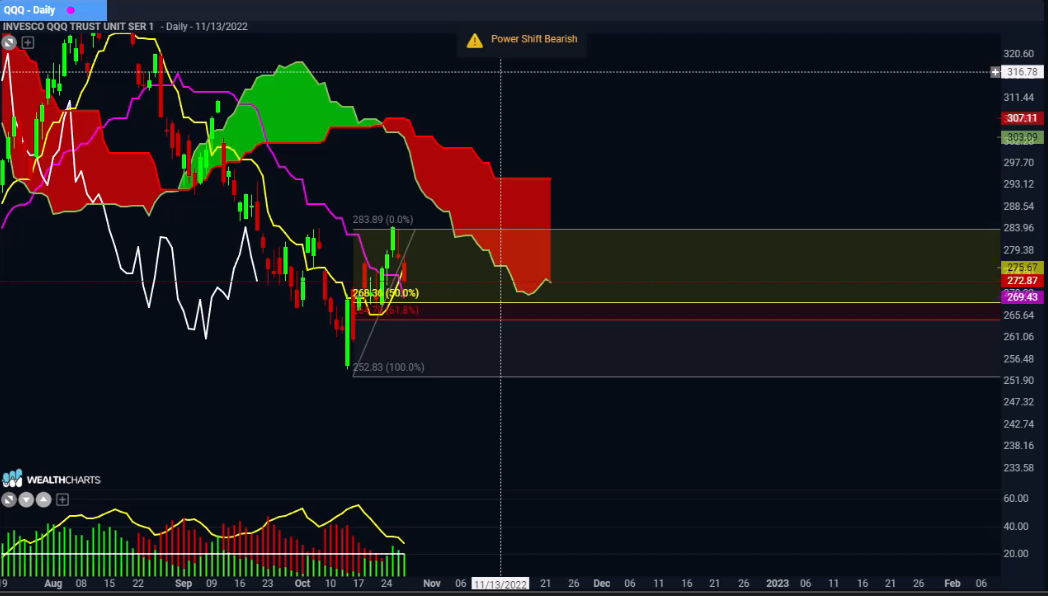Click the 251.90 price axis value
Screen dimensions: 1048x596
[x=1019, y=380]
